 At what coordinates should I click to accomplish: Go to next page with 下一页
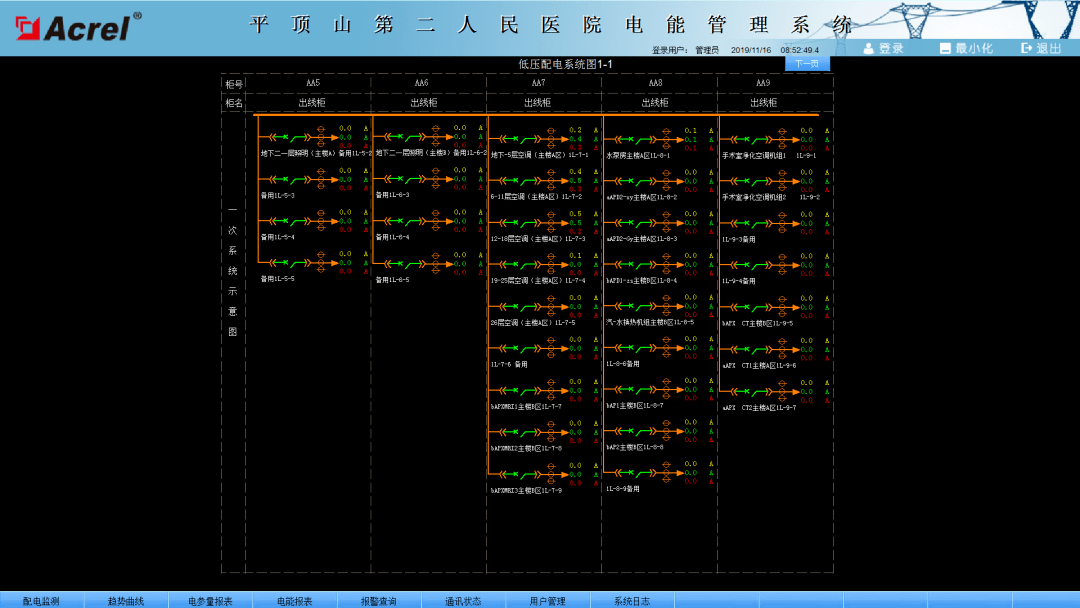point(807,64)
